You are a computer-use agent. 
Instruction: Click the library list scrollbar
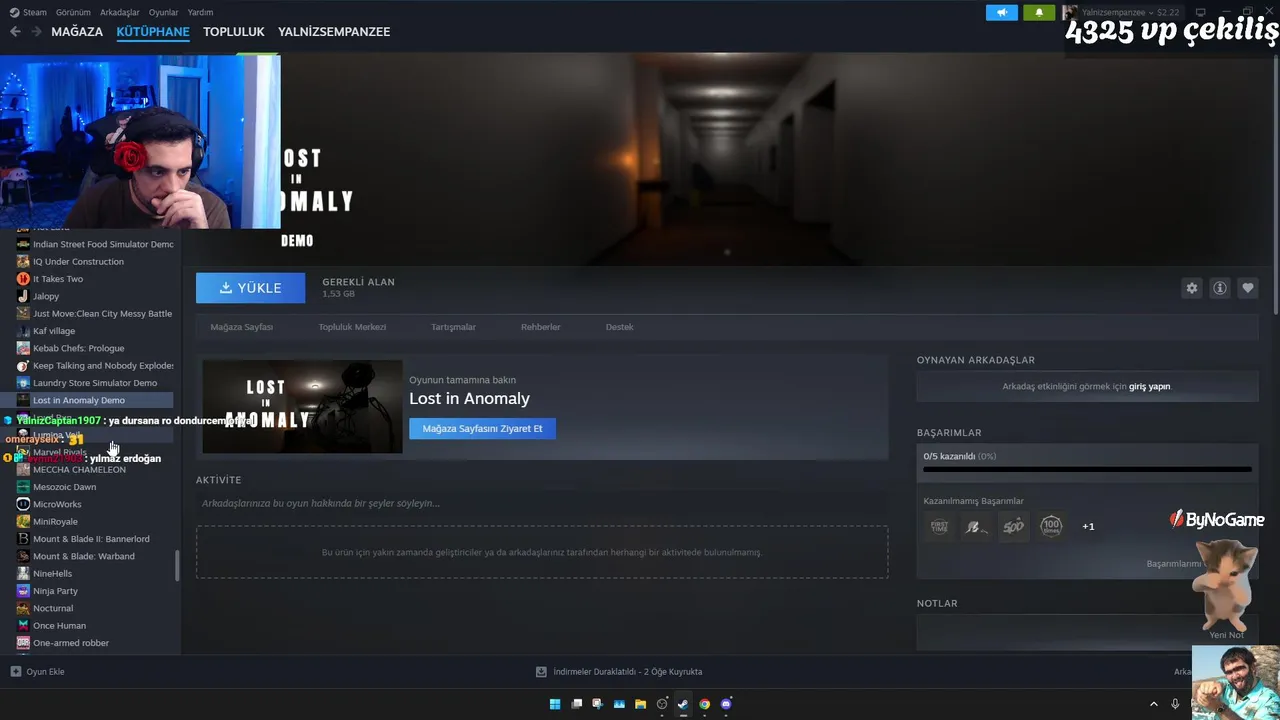[x=177, y=566]
